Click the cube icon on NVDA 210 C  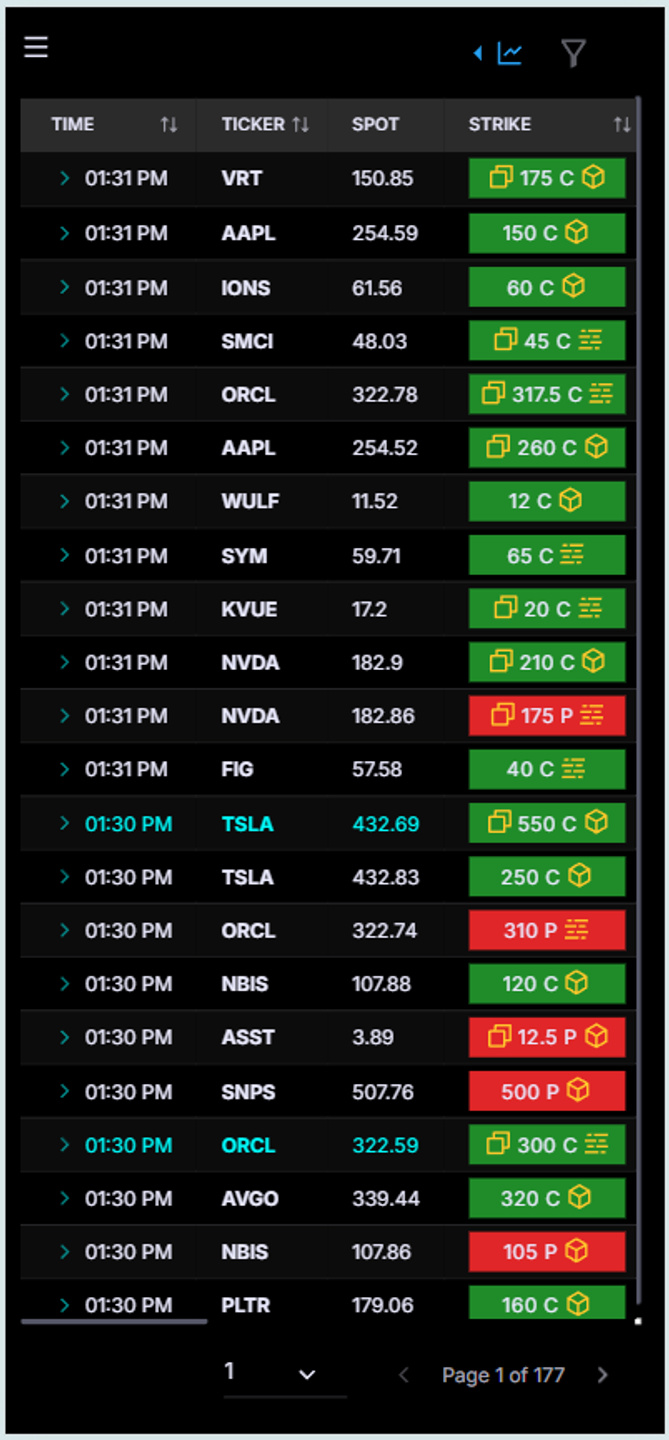coord(594,661)
